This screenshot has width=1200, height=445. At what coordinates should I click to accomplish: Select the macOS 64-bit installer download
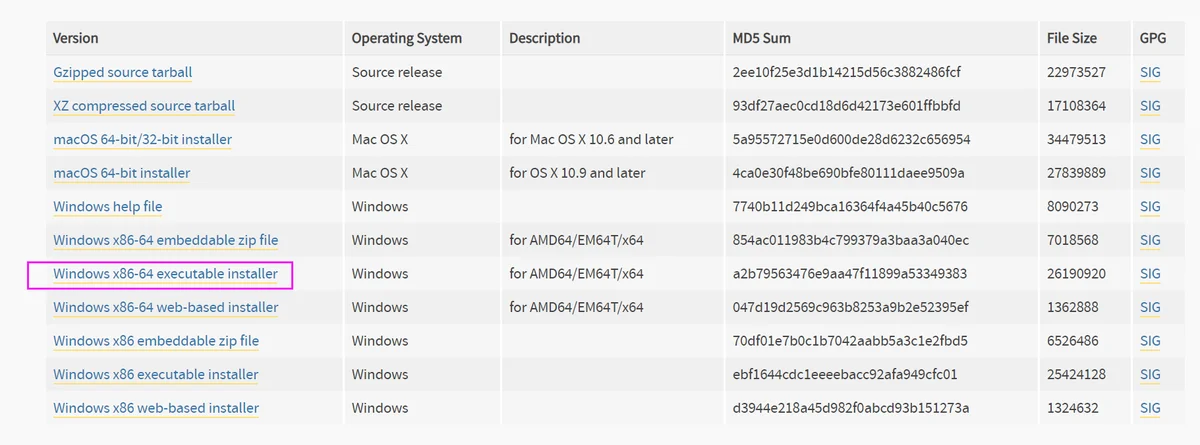[122, 173]
